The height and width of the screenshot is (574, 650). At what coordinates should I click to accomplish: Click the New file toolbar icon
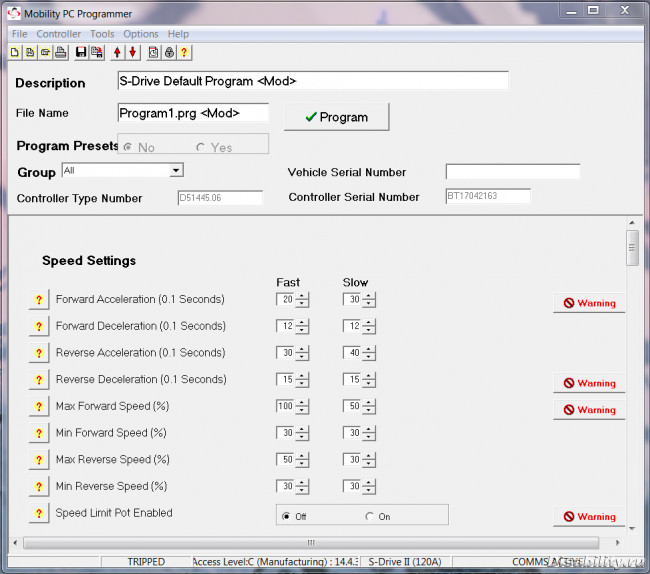[15, 53]
